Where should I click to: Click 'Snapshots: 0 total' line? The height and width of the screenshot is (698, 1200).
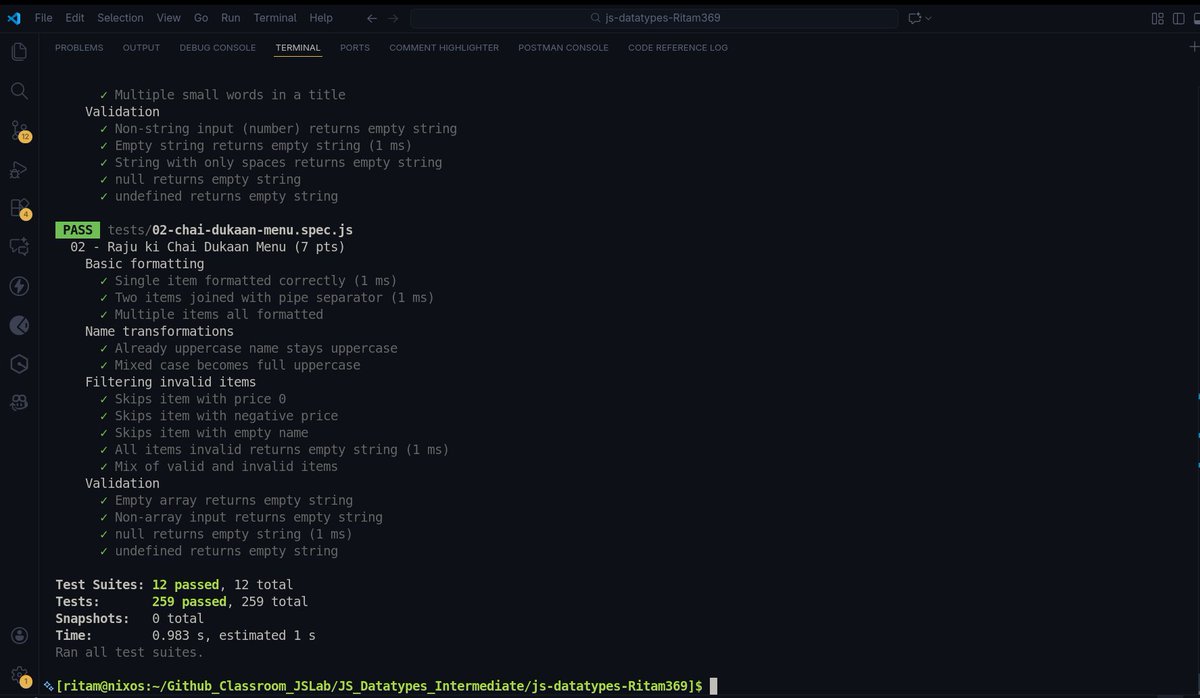pyautogui.click(x=129, y=618)
